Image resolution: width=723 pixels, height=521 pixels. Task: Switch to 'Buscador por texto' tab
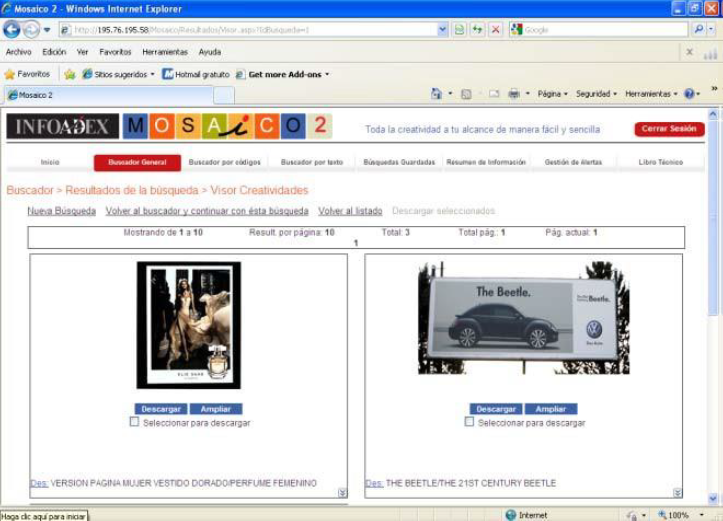point(311,162)
